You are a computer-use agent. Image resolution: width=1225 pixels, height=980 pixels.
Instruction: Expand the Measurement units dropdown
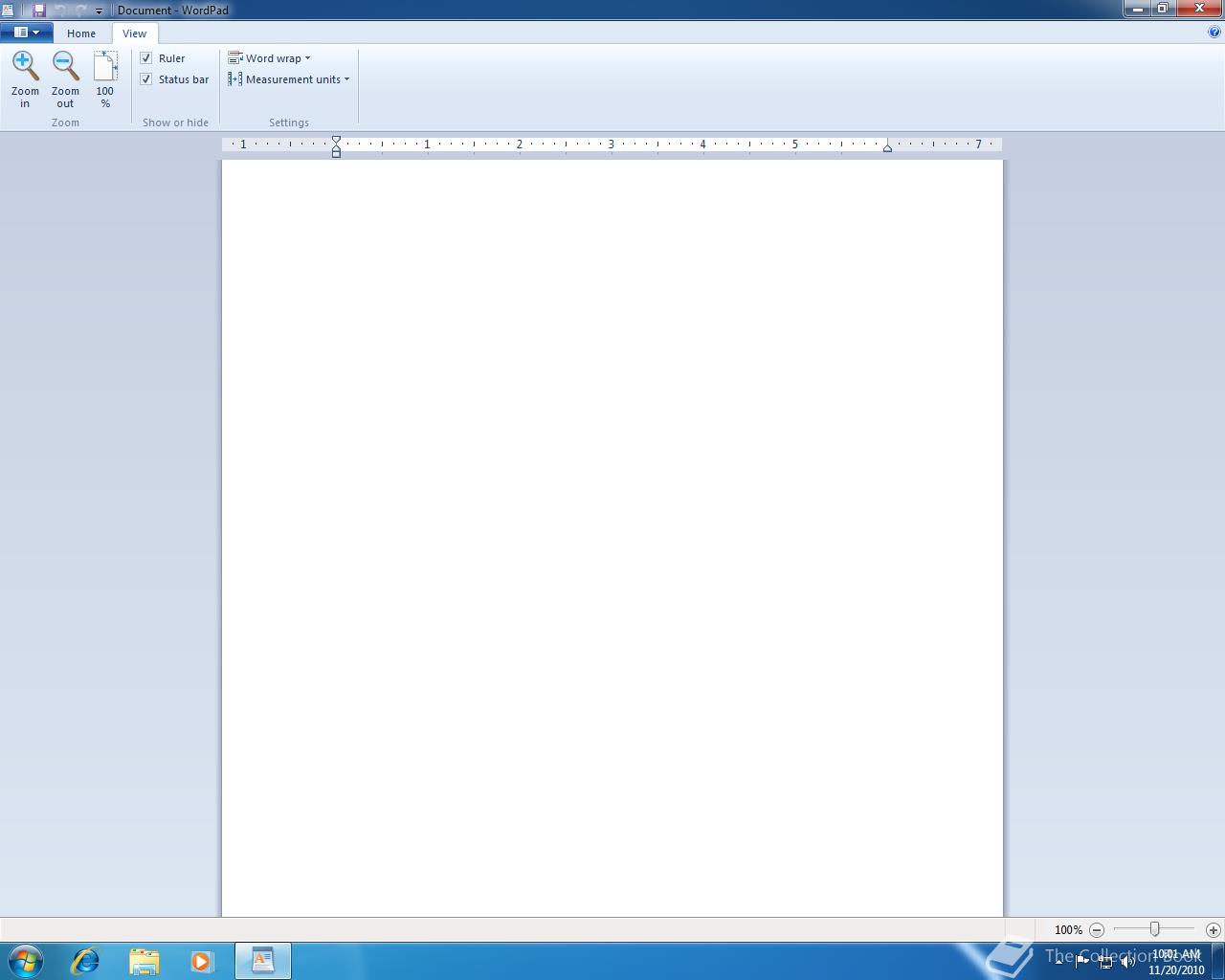click(288, 79)
